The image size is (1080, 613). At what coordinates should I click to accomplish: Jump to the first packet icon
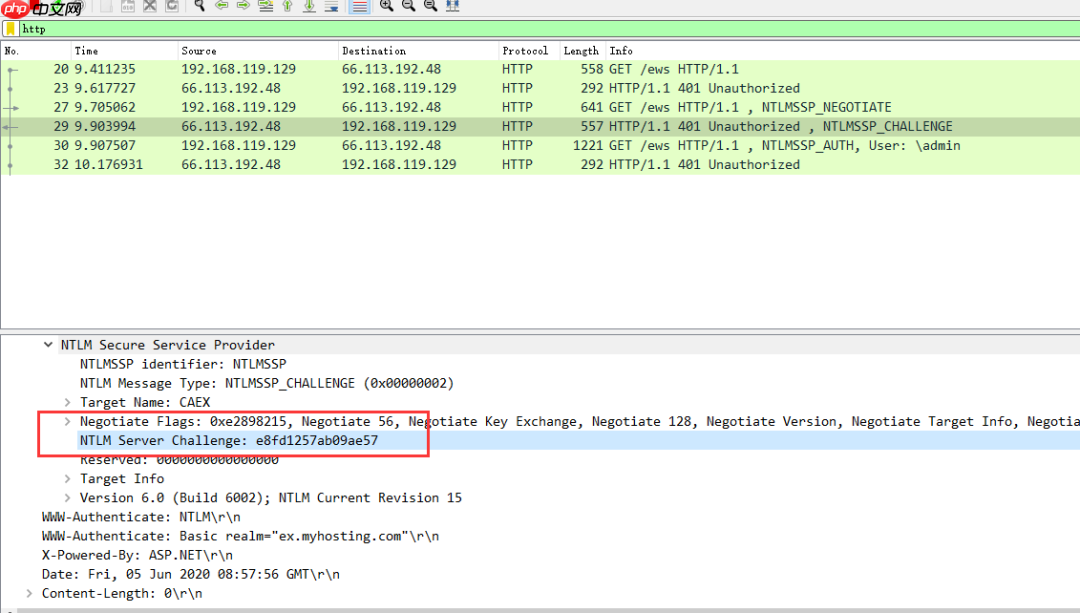[x=288, y=6]
